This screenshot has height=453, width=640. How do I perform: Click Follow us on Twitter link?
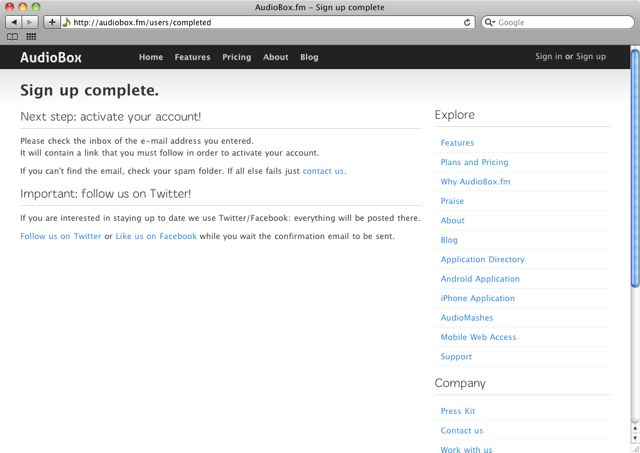[60, 236]
